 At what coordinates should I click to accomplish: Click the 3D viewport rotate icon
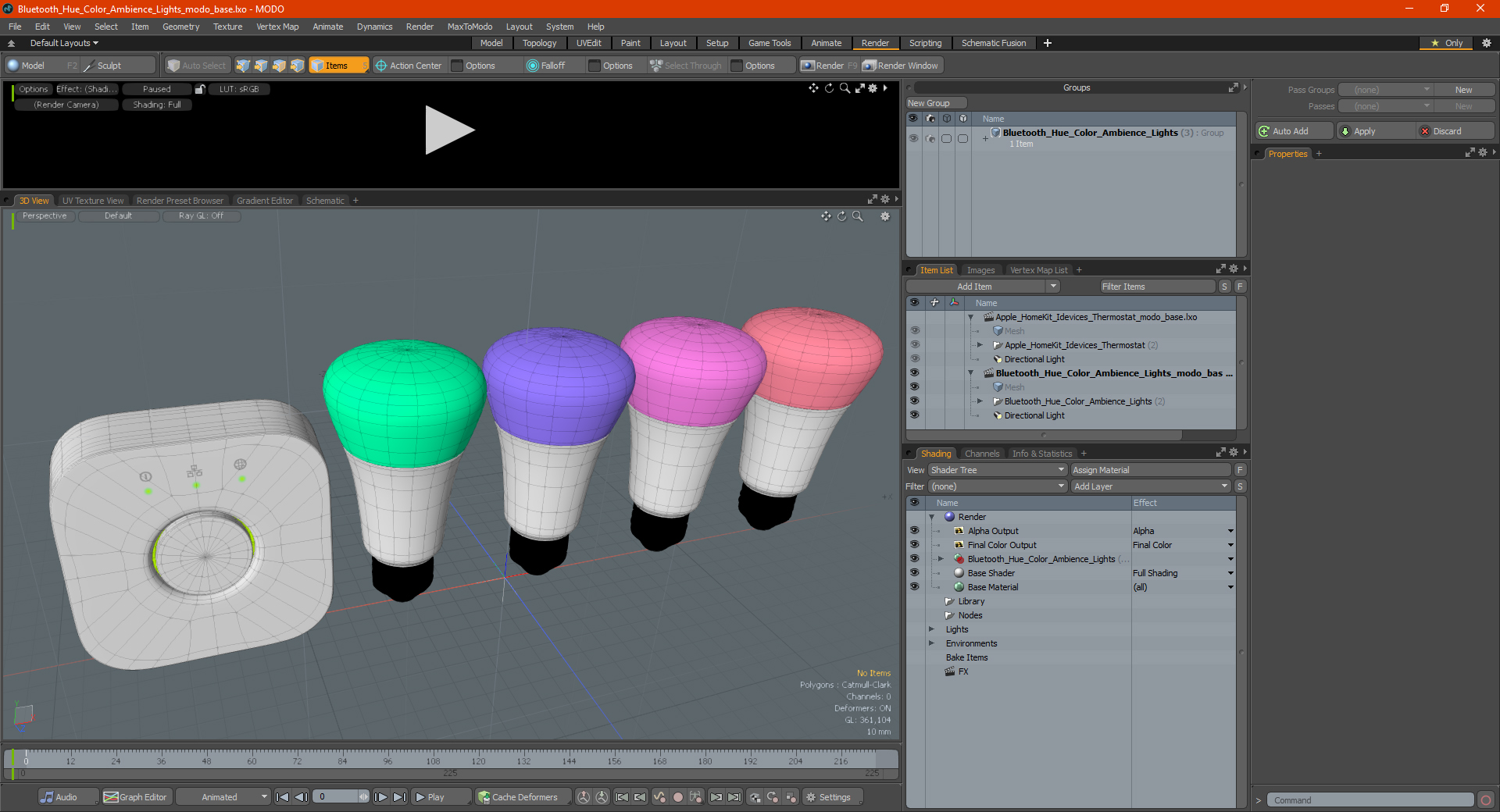(841, 216)
